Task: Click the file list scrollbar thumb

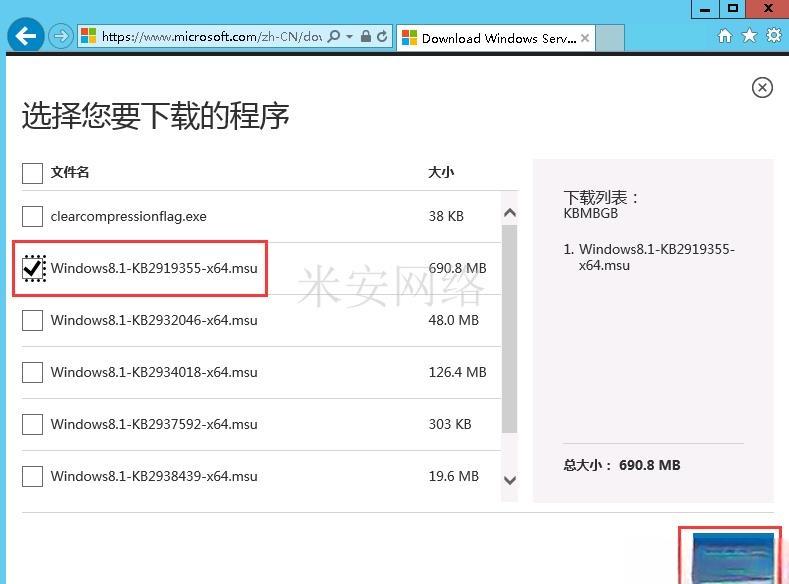Action: coord(510,328)
